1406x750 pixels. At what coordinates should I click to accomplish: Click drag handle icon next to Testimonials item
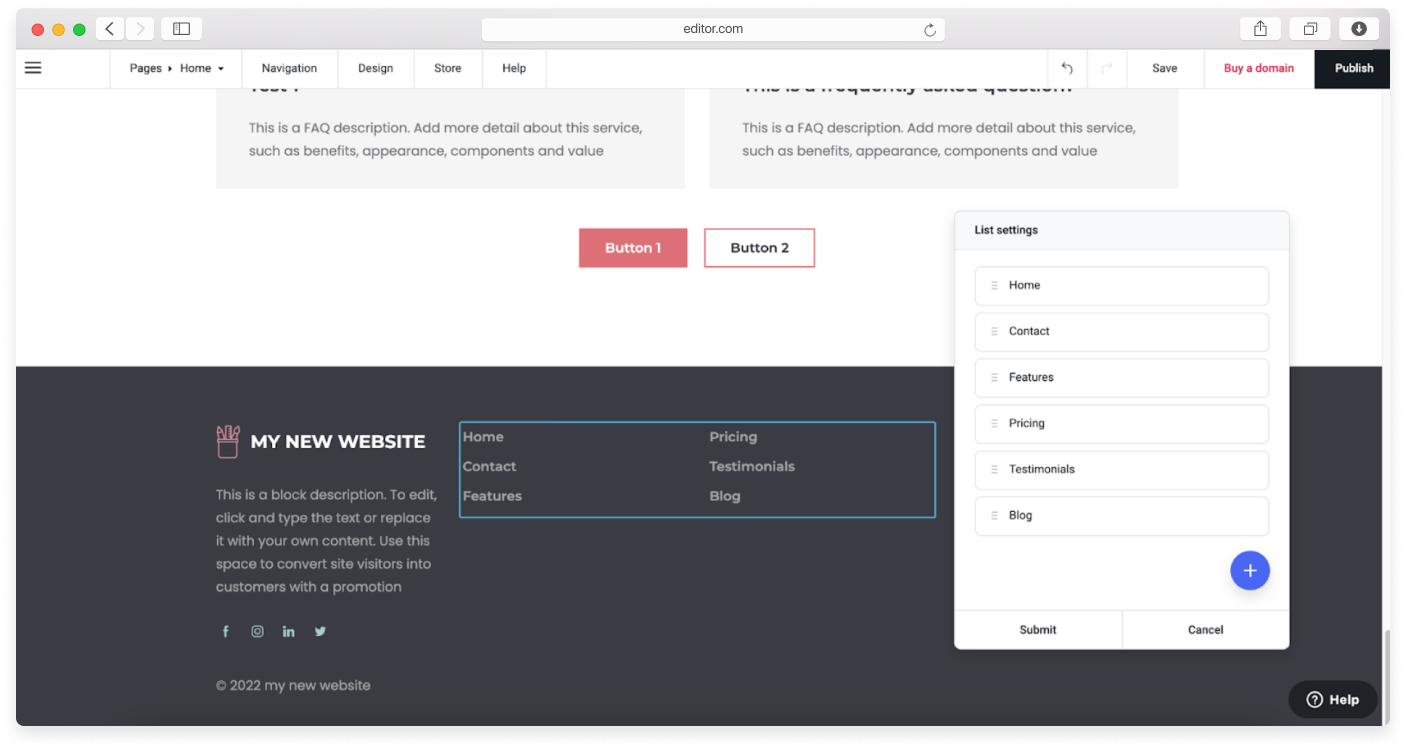[994, 470]
